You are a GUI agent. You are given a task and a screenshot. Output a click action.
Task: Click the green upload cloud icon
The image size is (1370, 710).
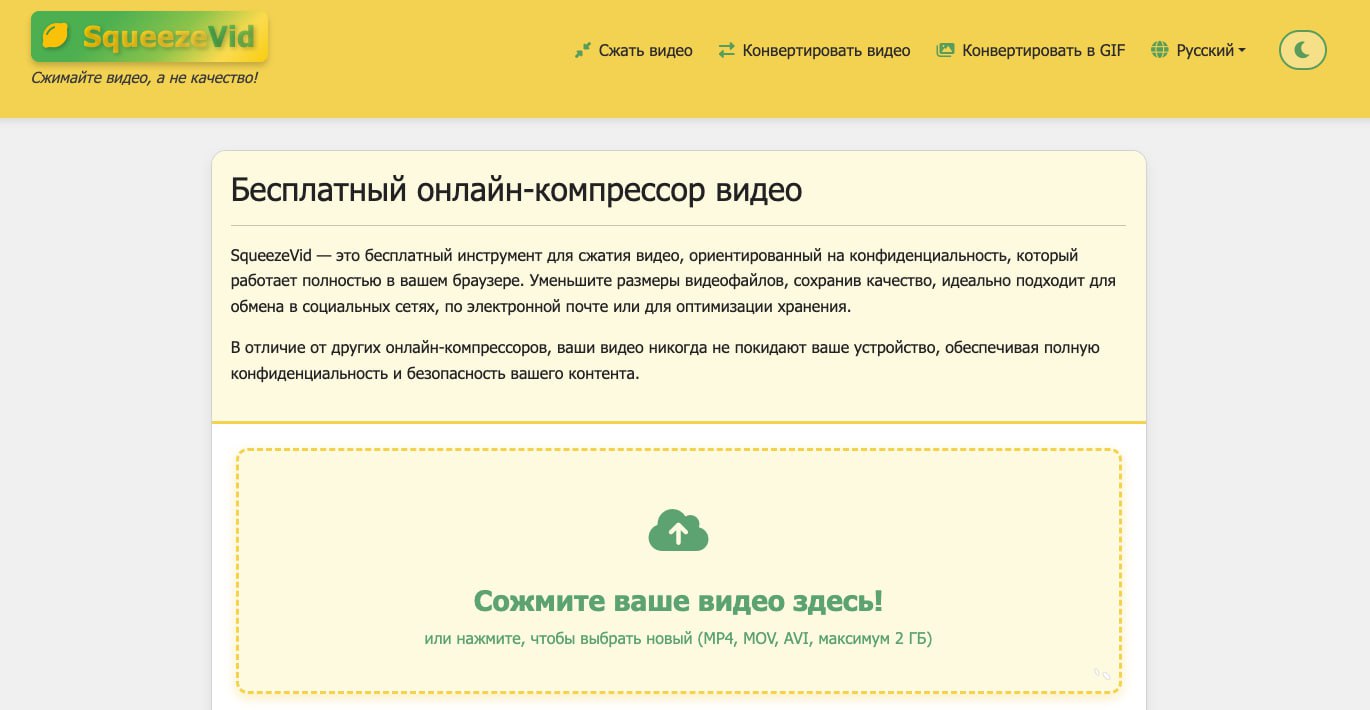678,529
